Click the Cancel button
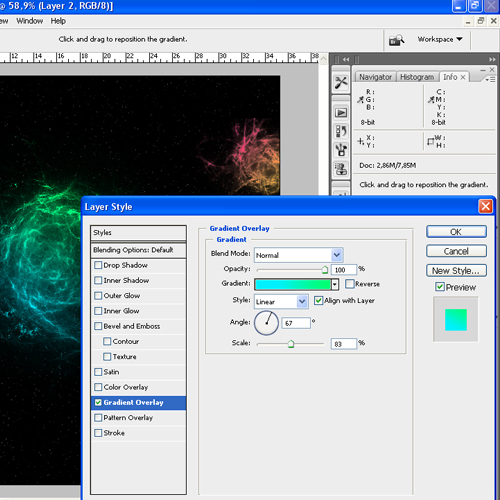This screenshot has height=500, width=500. [456, 251]
